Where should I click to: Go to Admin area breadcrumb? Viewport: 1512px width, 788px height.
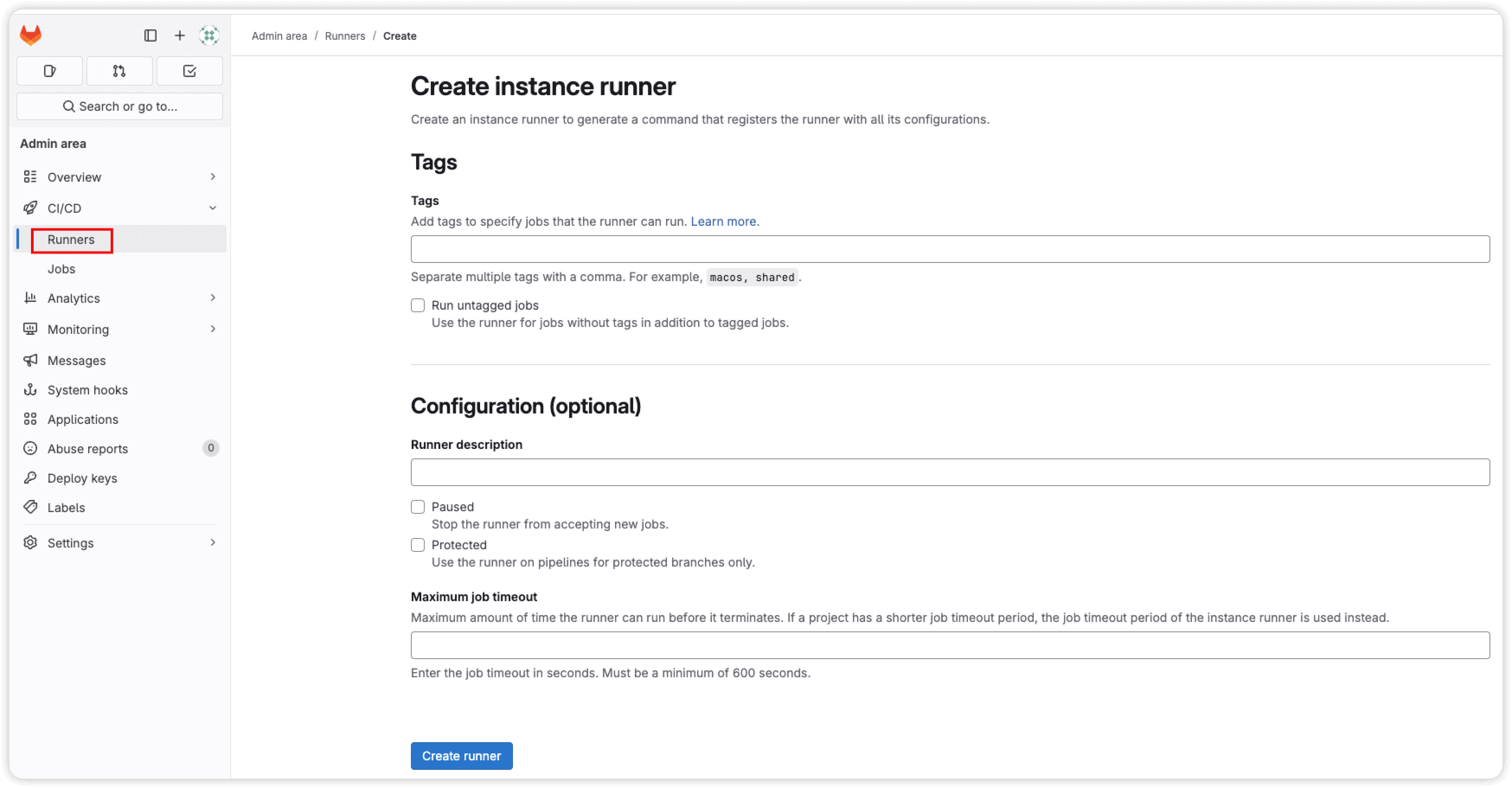pyautogui.click(x=279, y=36)
